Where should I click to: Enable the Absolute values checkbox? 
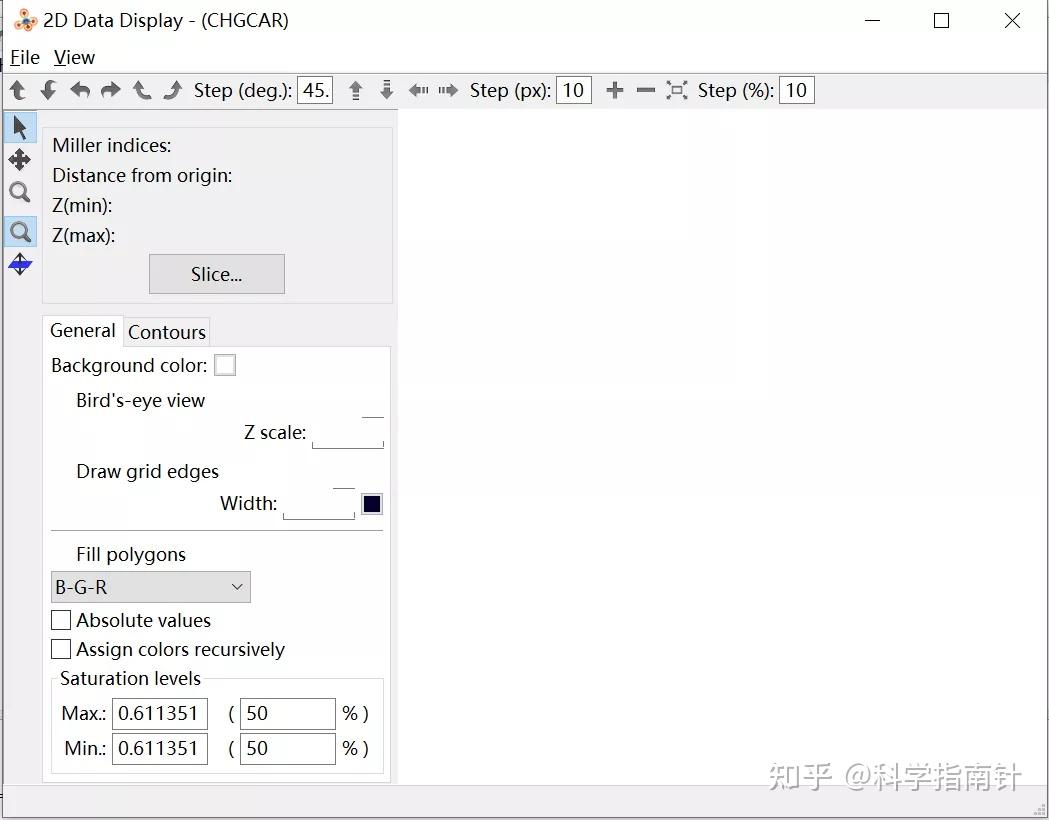[x=61, y=620]
